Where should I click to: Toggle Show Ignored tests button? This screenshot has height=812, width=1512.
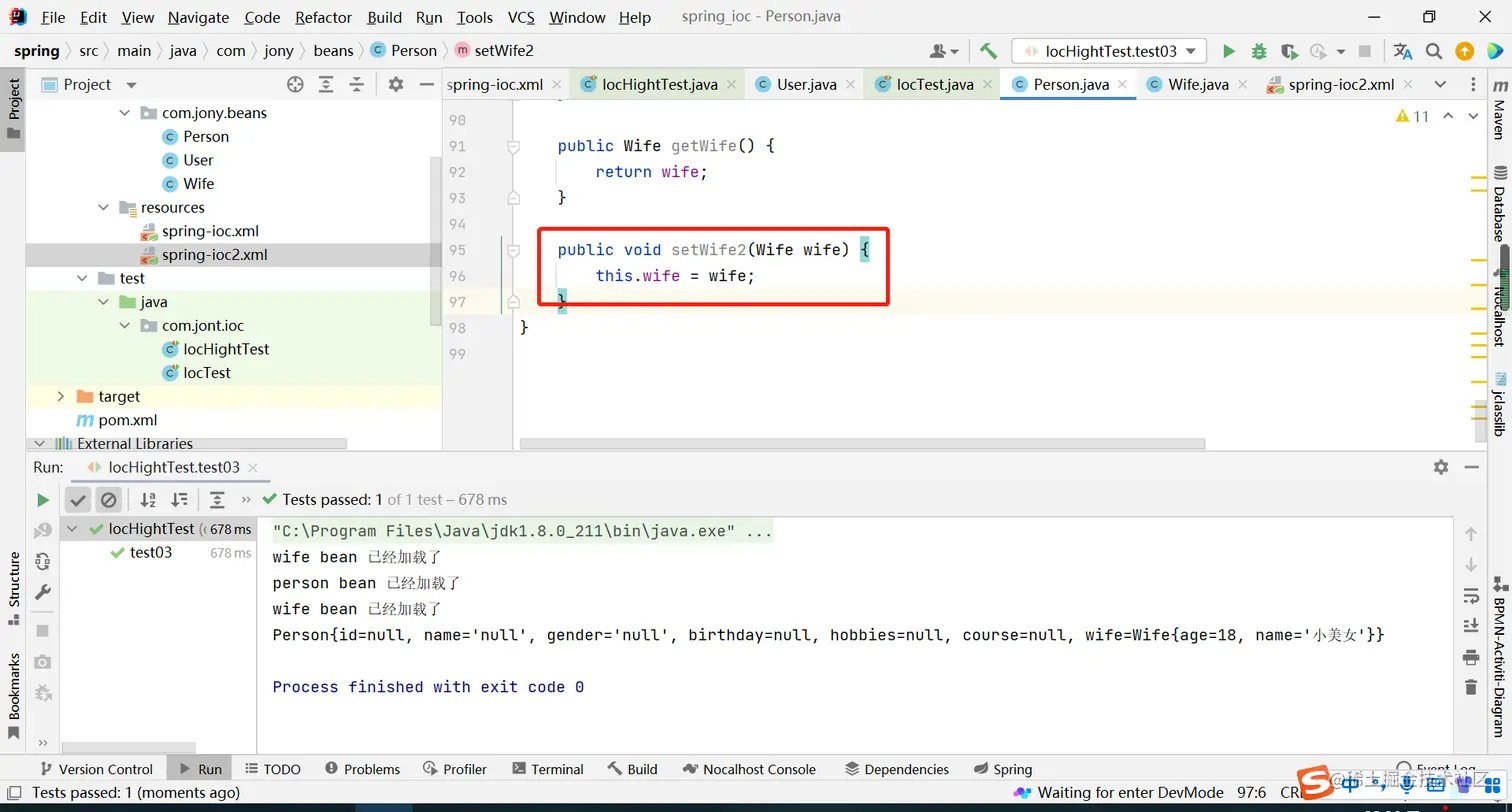click(x=109, y=500)
